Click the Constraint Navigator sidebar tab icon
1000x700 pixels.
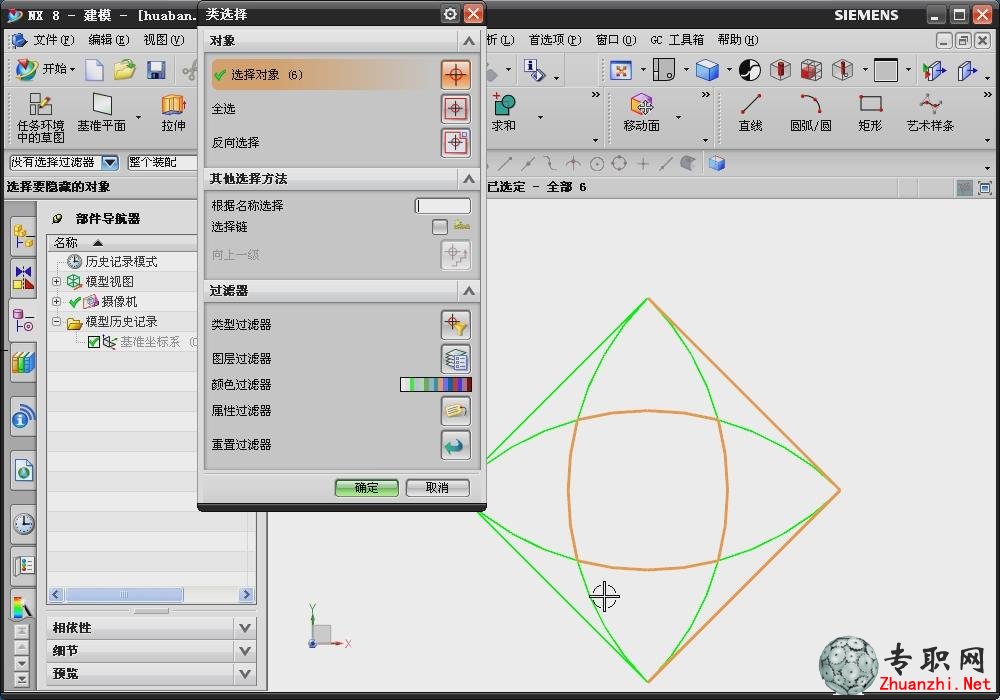click(24, 278)
